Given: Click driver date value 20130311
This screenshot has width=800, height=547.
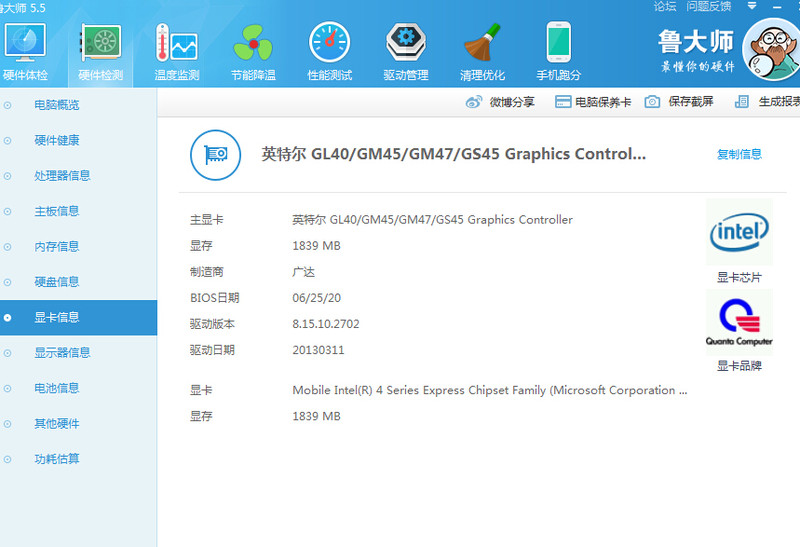Looking at the screenshot, I should click(x=318, y=350).
